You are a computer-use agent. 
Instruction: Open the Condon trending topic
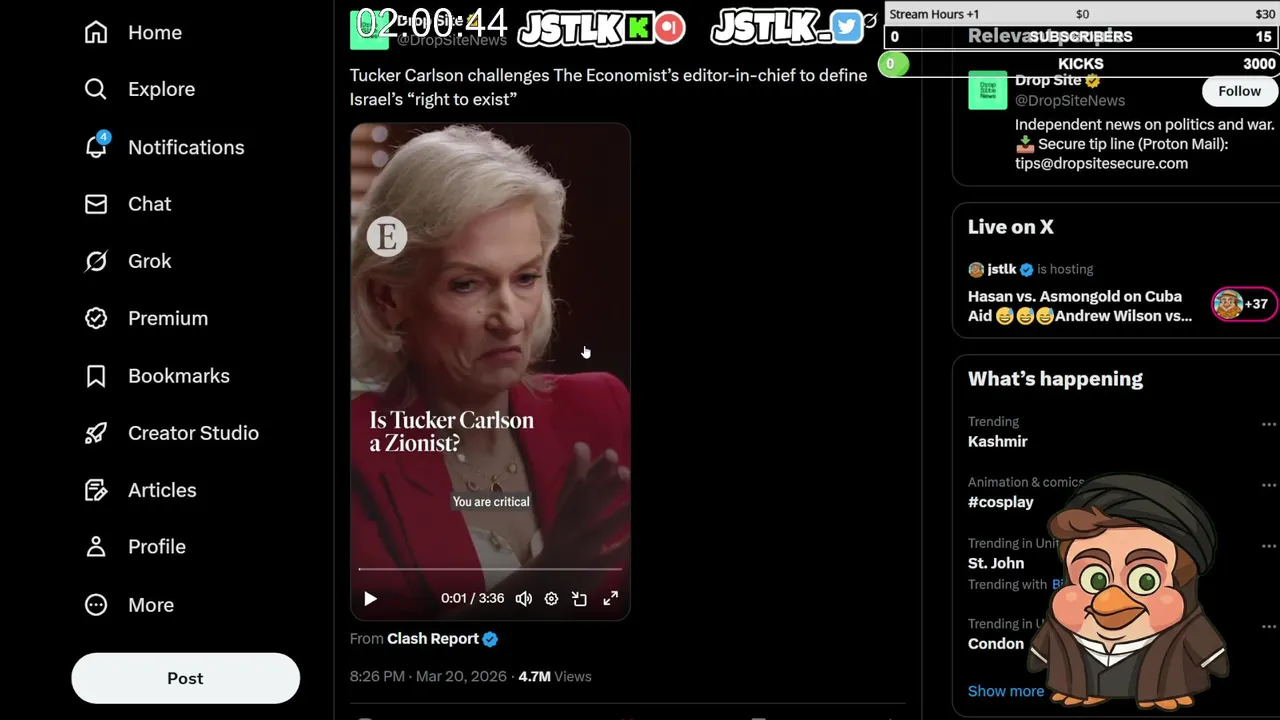(x=996, y=644)
